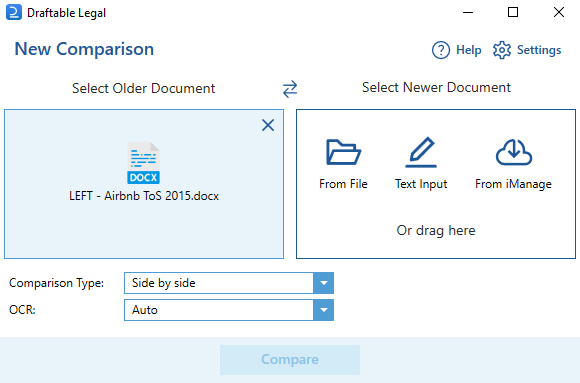Open the Auto OCR combo box
Image resolution: width=580 pixels, height=383 pixels.
[x=229, y=310]
